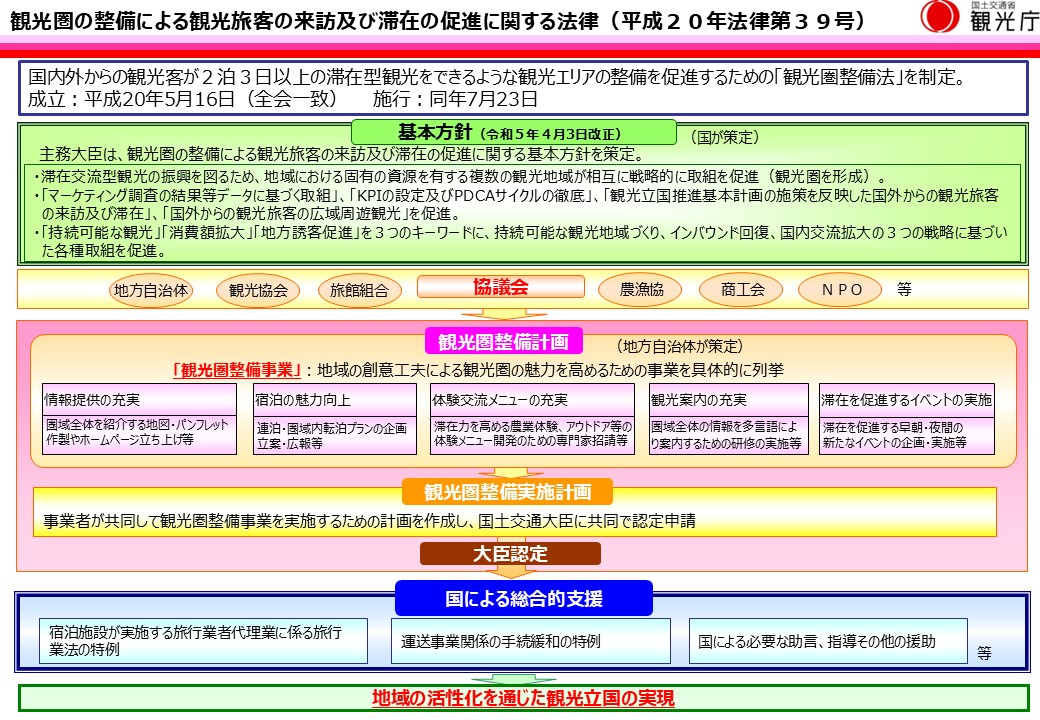Select the NPO oval
This screenshot has height=720, width=1040.
click(840, 290)
